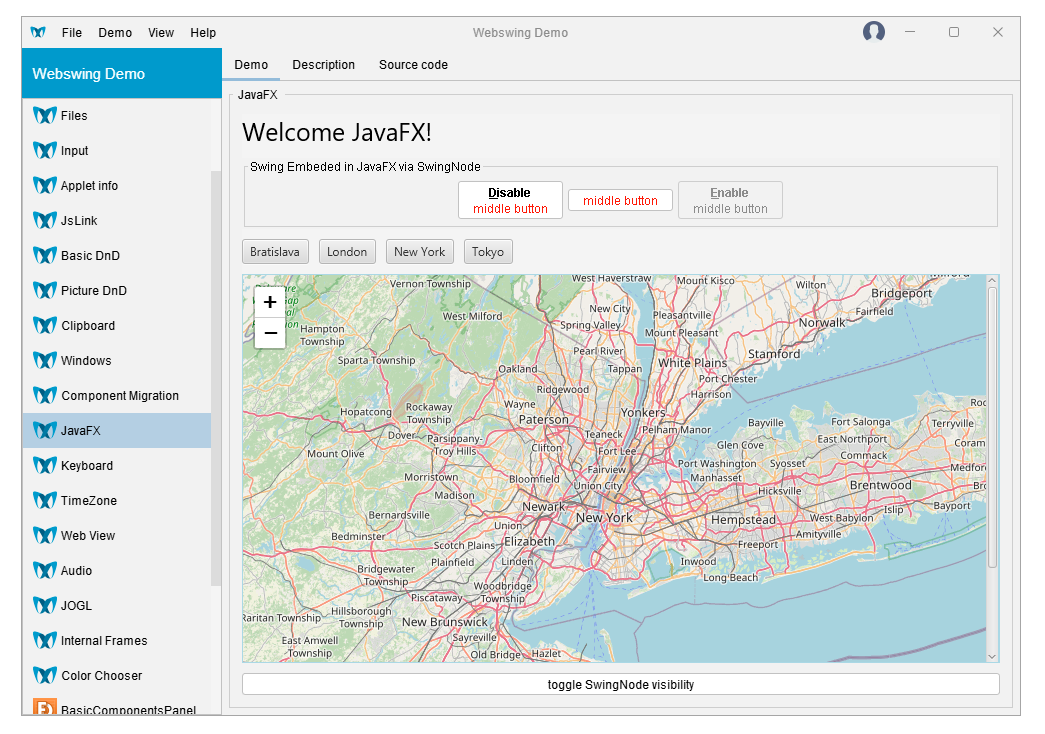Open the JOGL demo

[x=117, y=605]
